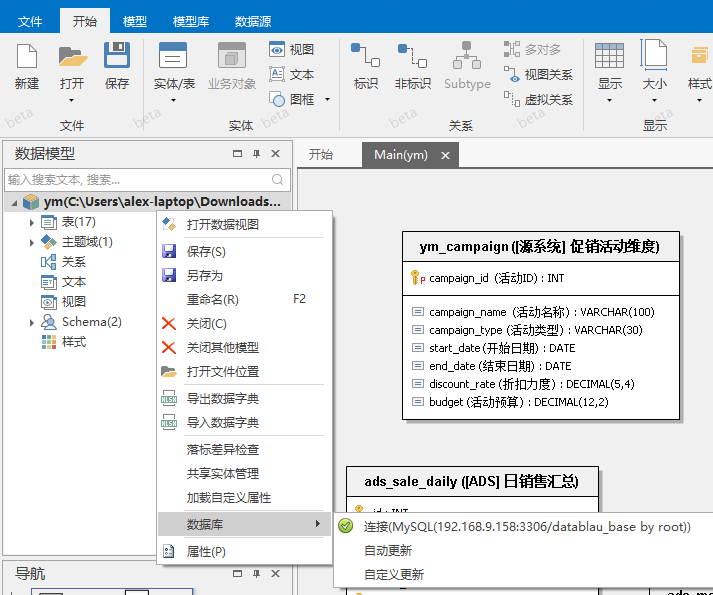Open dropdown arrow next to 图框

(x=327, y=99)
